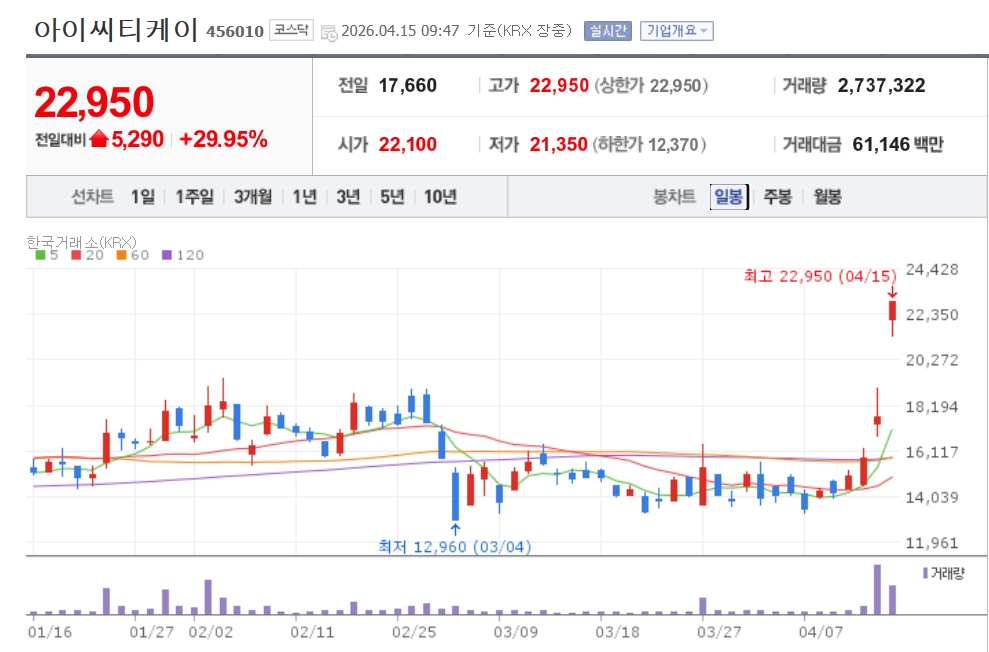Screen dimensions: 989x652
Task: Toggle the 실시간 real-time button
Action: click(608, 31)
